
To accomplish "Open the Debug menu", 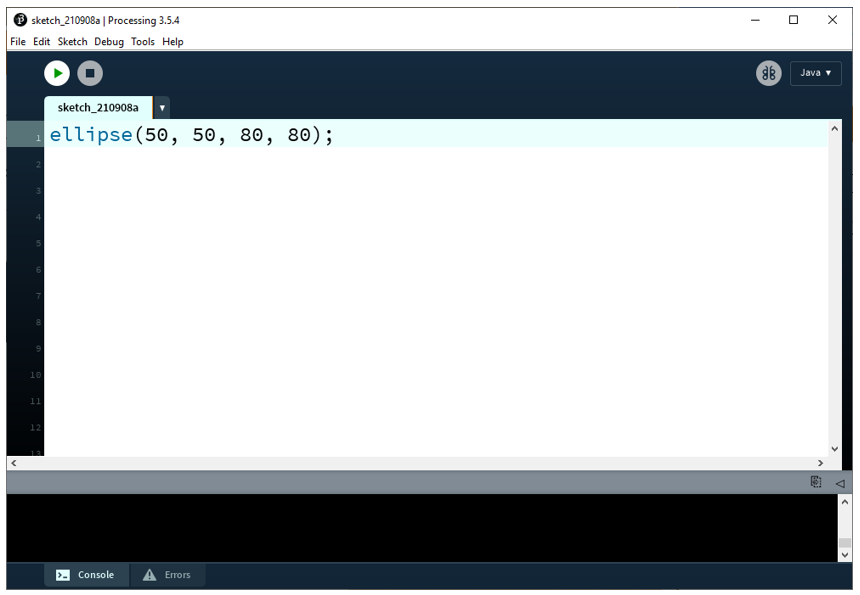I will pyautogui.click(x=109, y=42).
